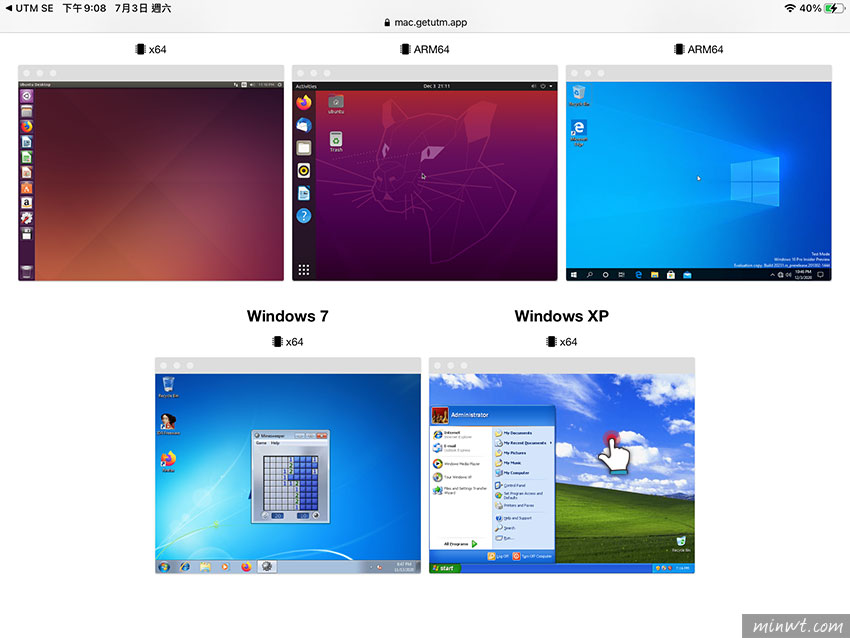Click the Windows 10 Start button
The width and height of the screenshot is (850, 638).
click(x=574, y=275)
